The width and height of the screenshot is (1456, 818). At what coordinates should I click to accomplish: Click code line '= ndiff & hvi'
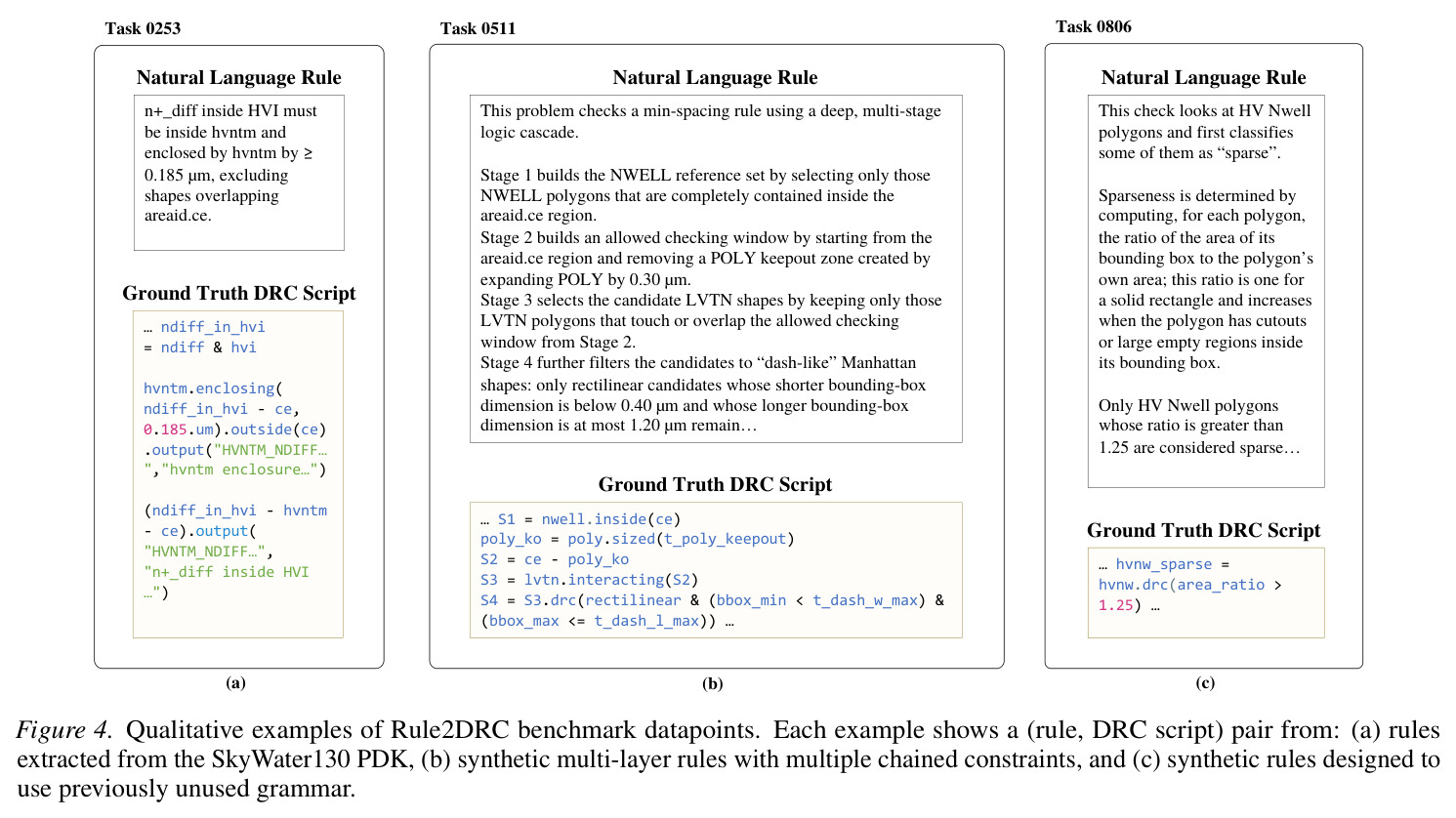(x=200, y=348)
